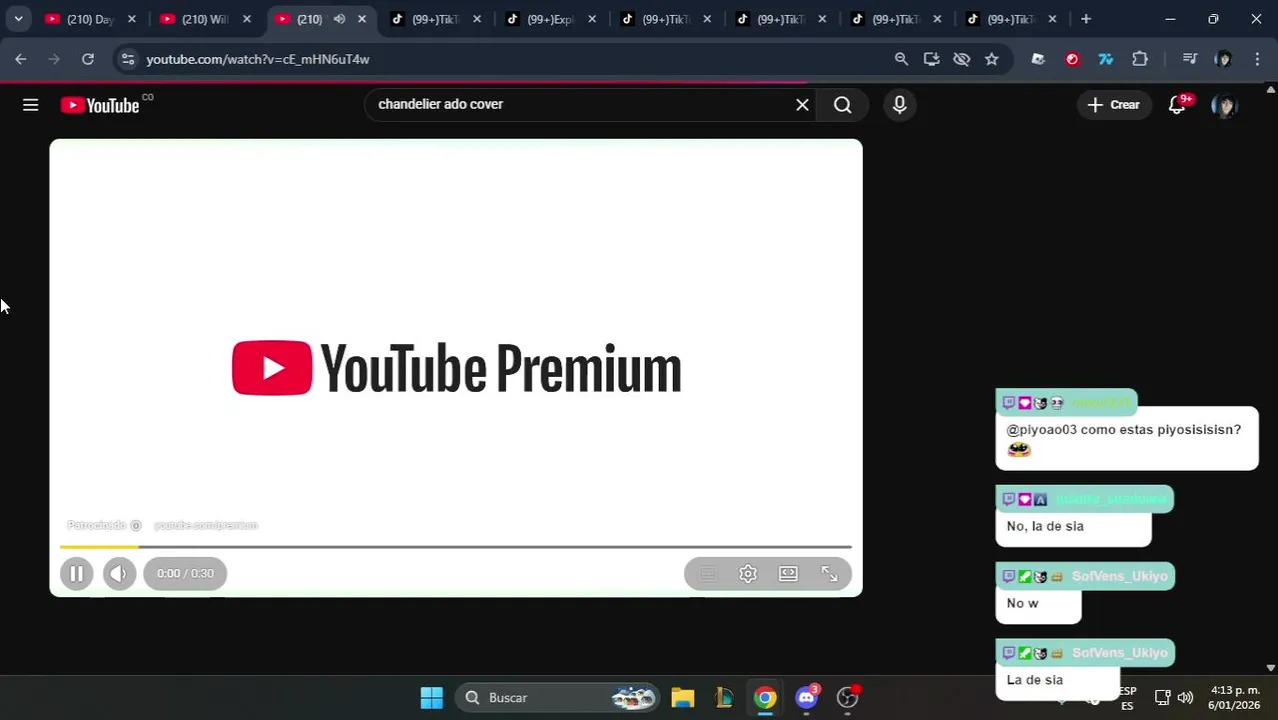
Task: Open YouTube notifications bell
Action: click(1177, 105)
